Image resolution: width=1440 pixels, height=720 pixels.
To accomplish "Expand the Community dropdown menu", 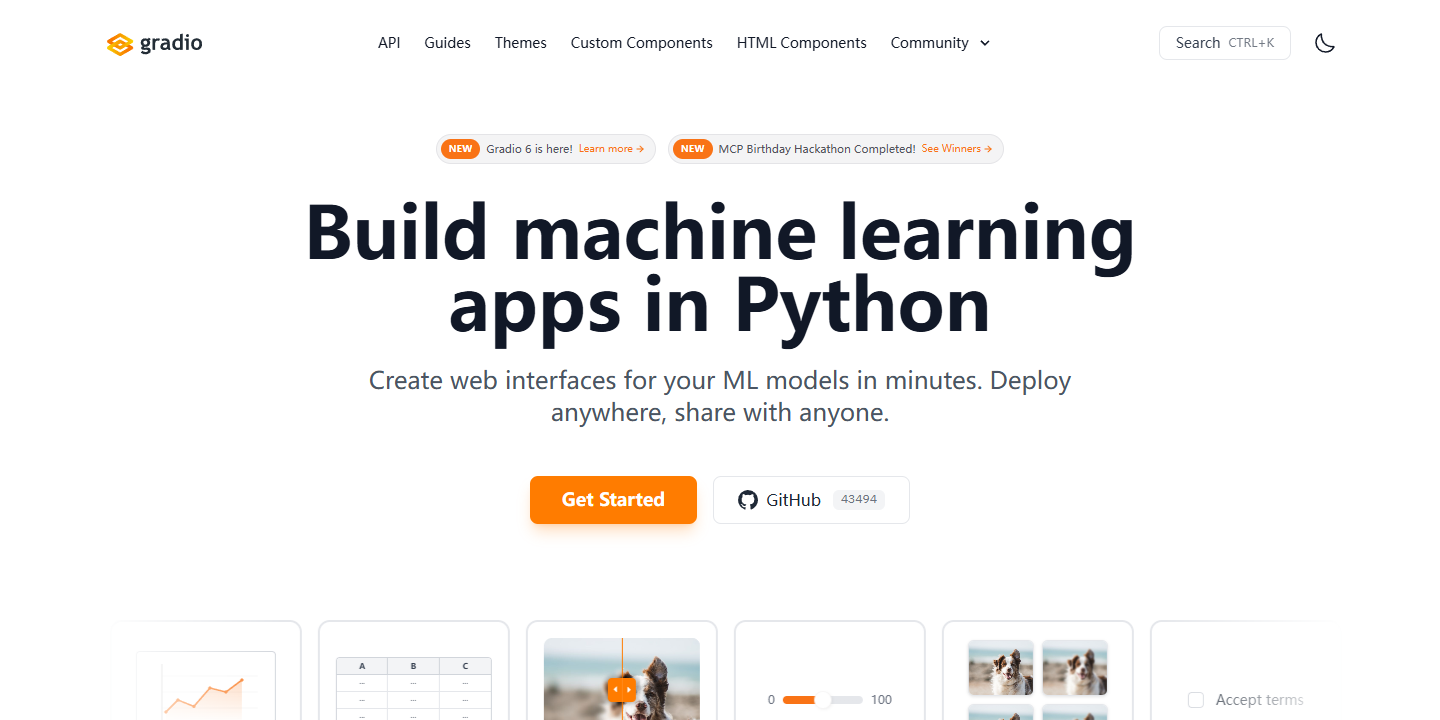I will coord(940,43).
